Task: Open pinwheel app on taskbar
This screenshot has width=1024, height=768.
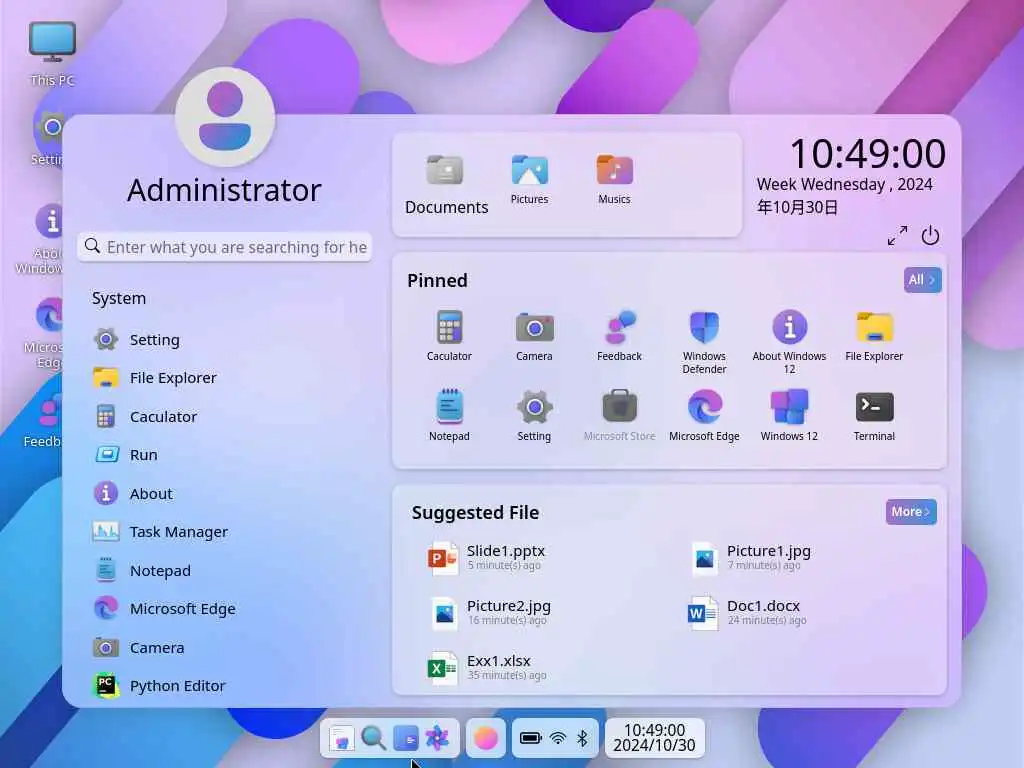Action: [437, 739]
